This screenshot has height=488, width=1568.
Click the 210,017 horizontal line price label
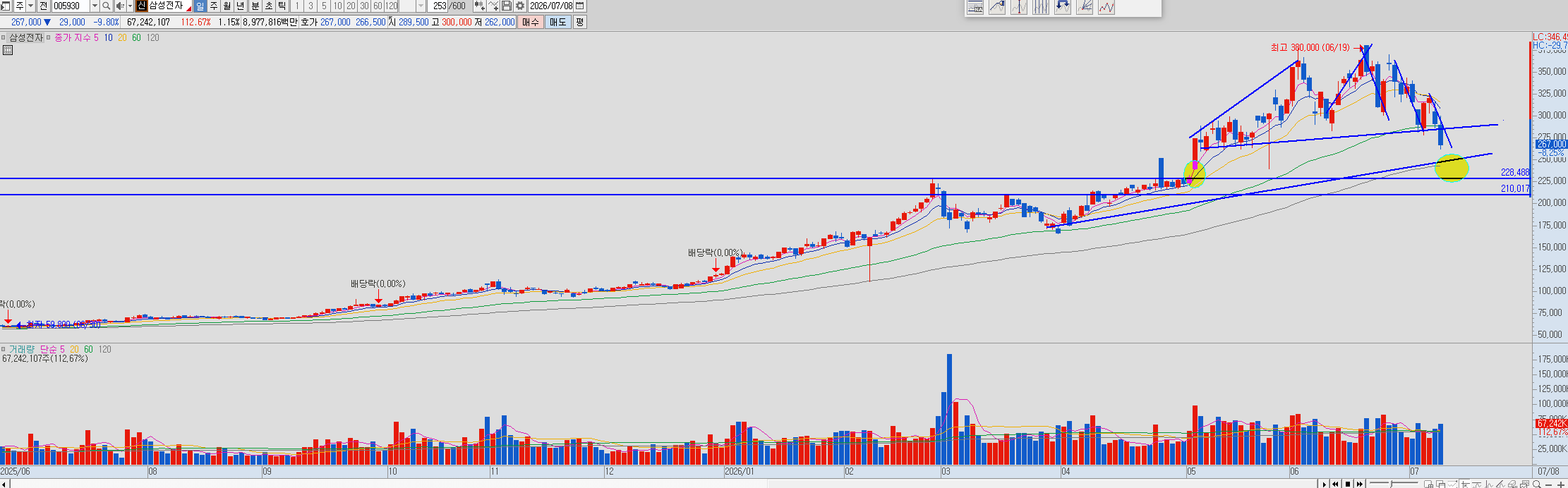click(x=1515, y=188)
